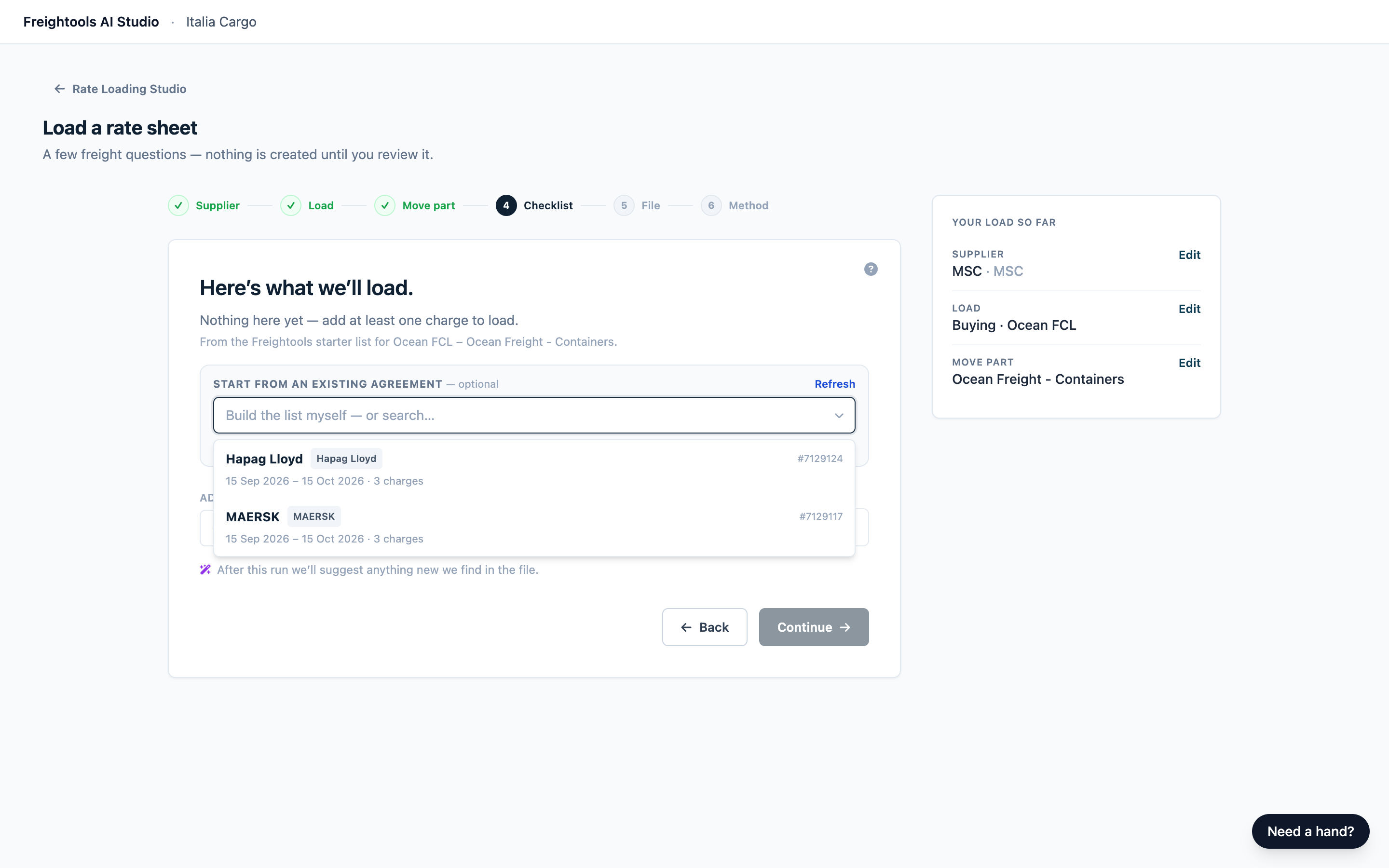Click the Move part step checkmark circle

click(384, 205)
